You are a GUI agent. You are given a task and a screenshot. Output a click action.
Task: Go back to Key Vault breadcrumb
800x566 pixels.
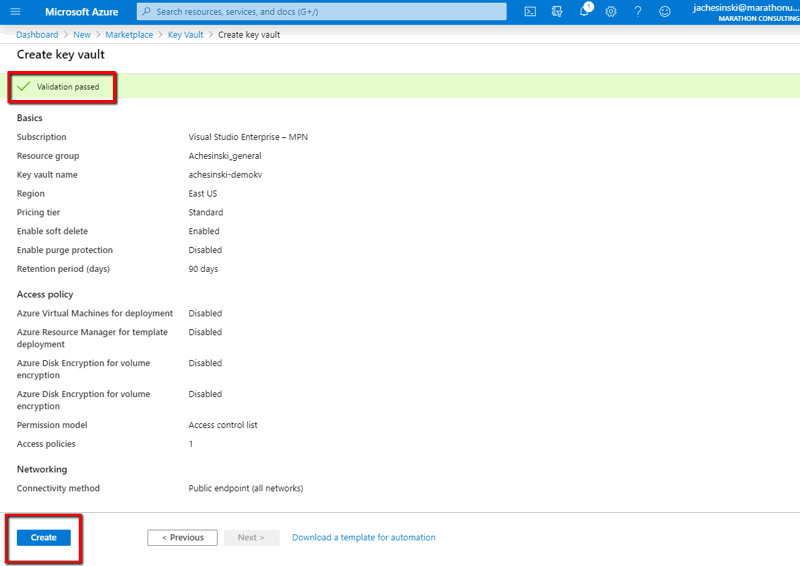point(186,35)
